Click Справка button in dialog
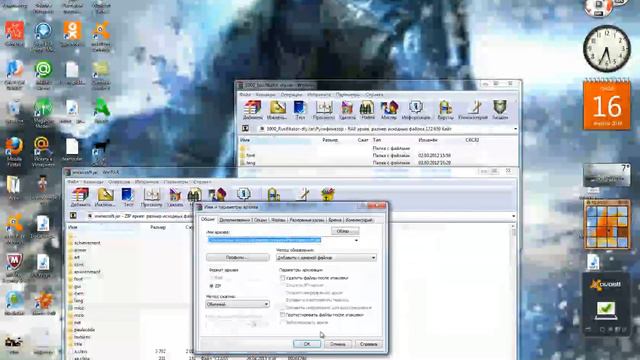This screenshot has height=360, width=640. click(369, 344)
